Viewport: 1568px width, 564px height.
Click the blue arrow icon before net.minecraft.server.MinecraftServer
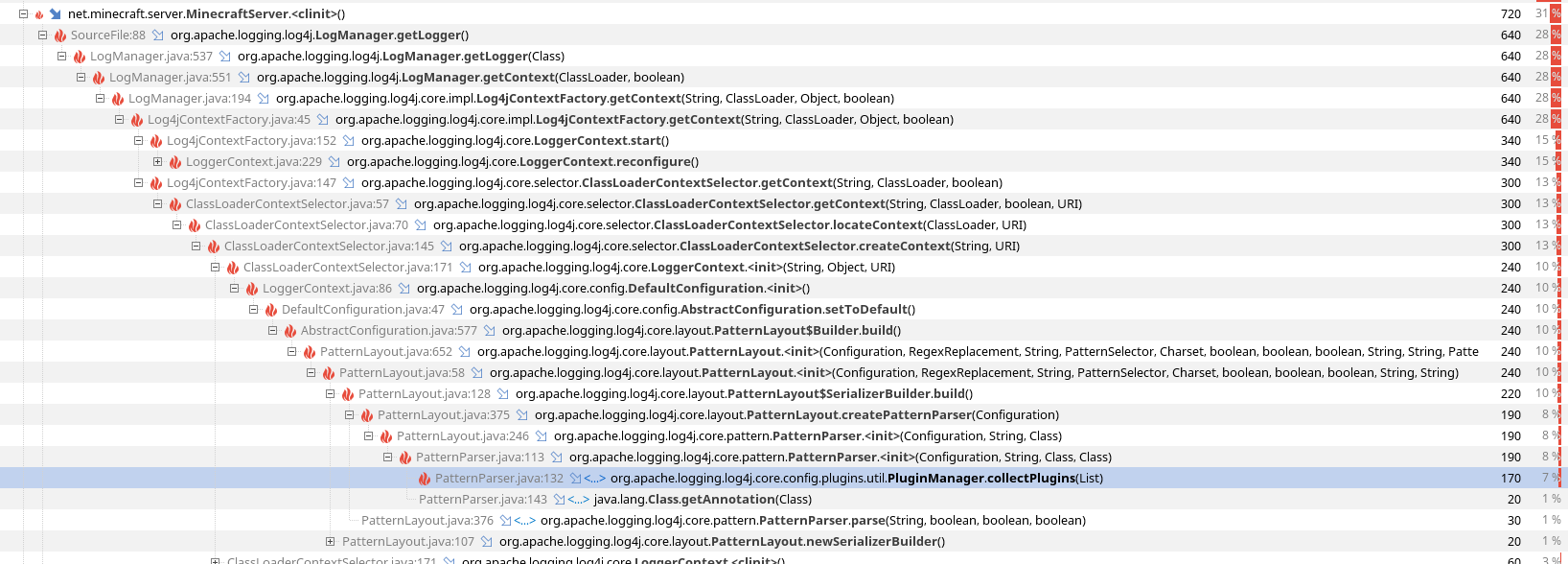point(55,14)
